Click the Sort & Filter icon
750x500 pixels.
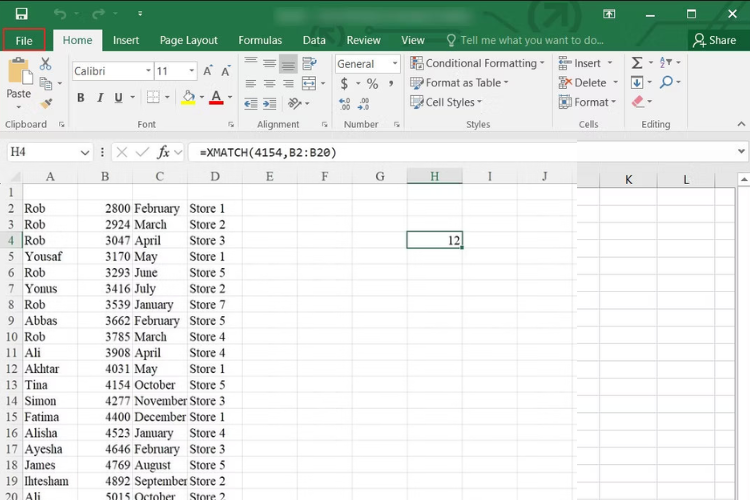click(666, 63)
